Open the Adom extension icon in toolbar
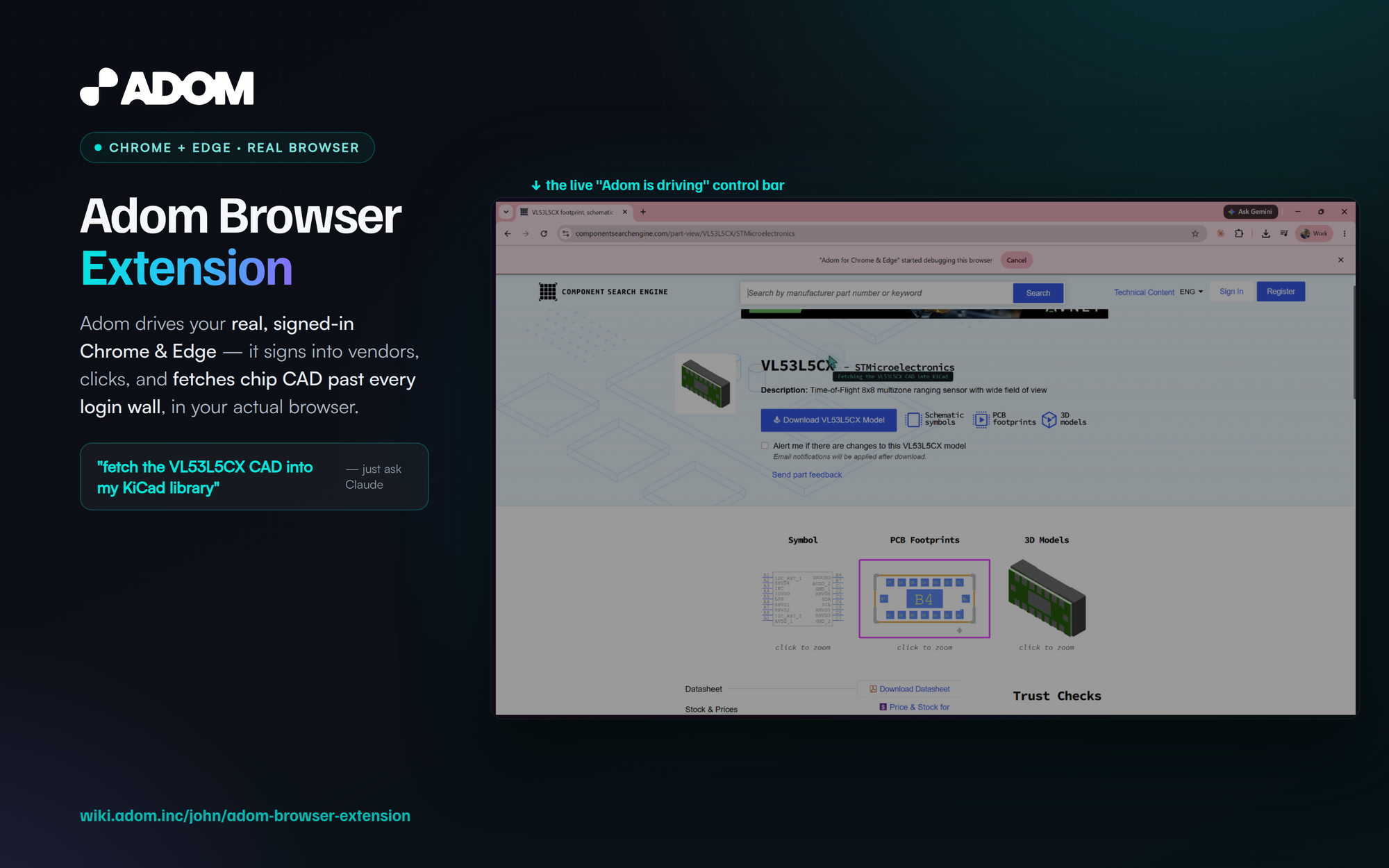Viewport: 1389px width, 868px height. click(1220, 234)
